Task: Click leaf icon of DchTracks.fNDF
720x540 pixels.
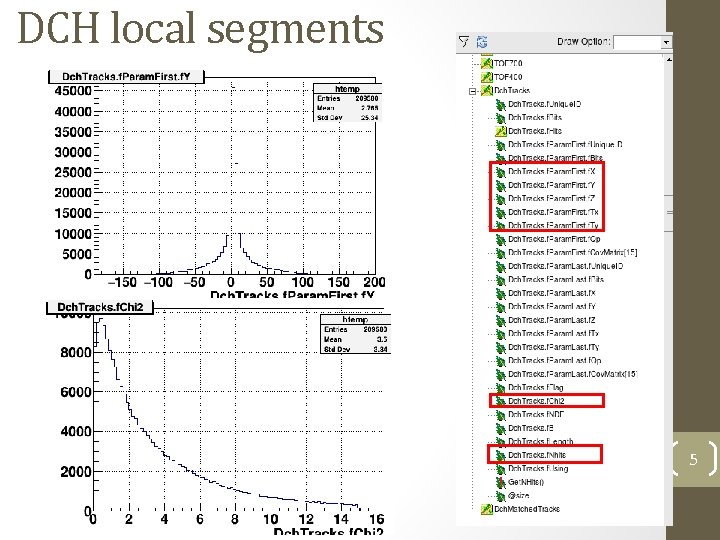Action: (501, 415)
